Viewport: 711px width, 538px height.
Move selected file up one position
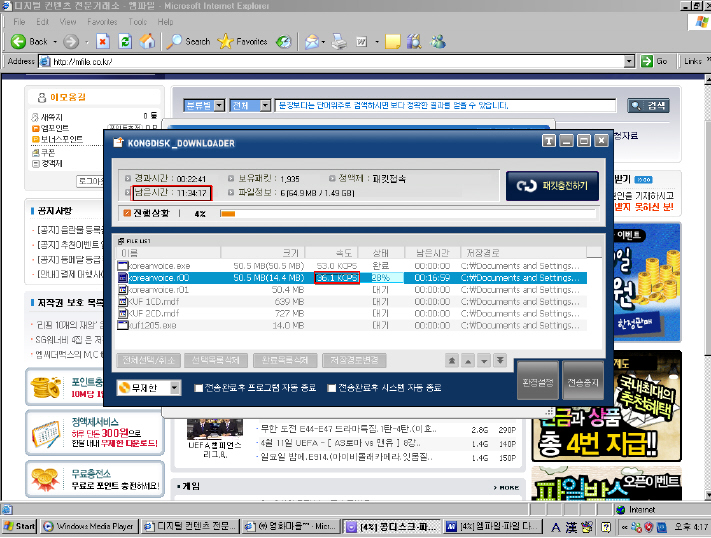pyautogui.click(x=468, y=361)
